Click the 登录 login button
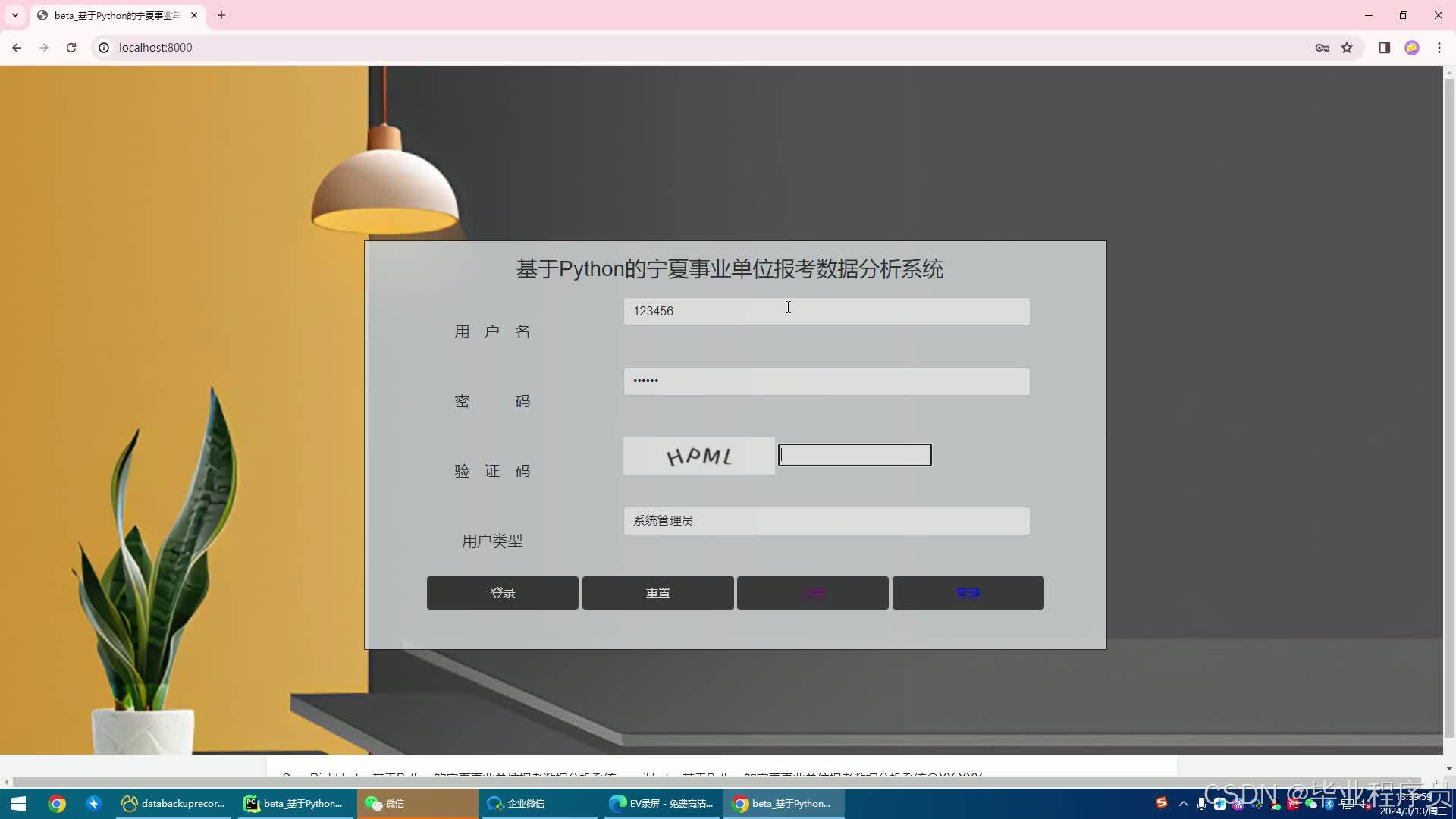The image size is (1456, 819). coord(502,593)
